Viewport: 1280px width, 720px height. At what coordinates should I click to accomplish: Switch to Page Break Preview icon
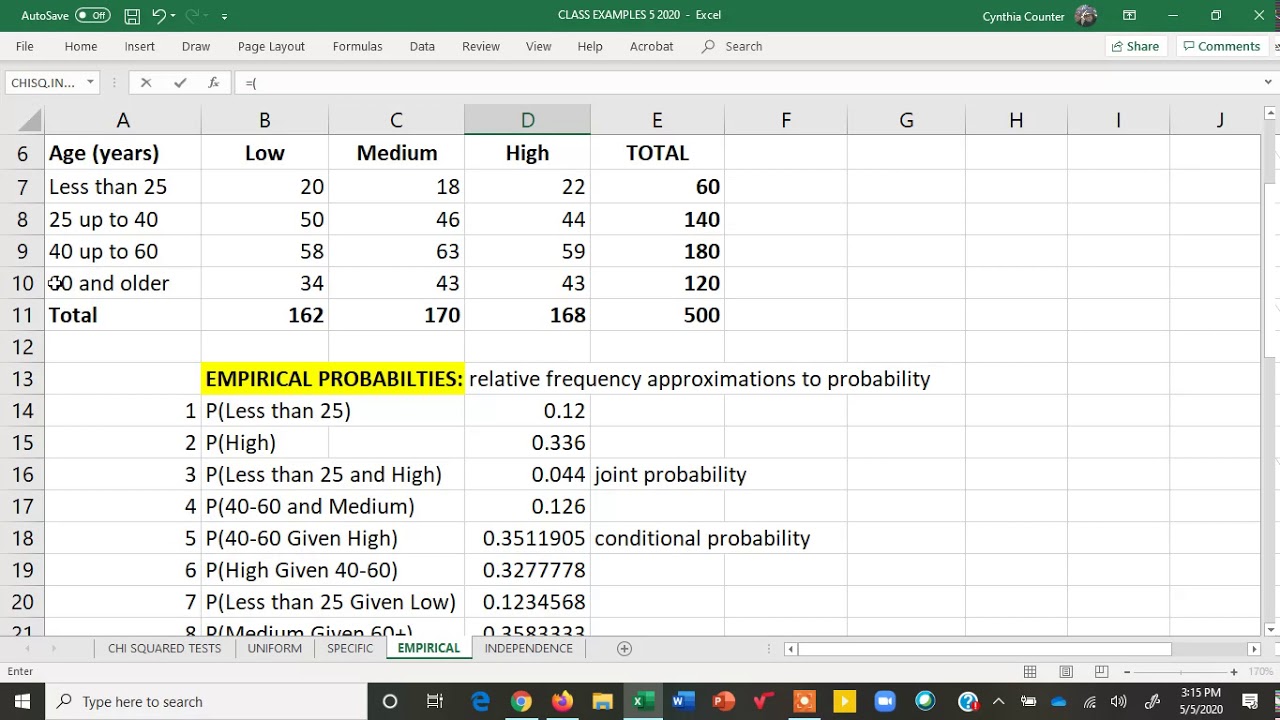point(1101,672)
